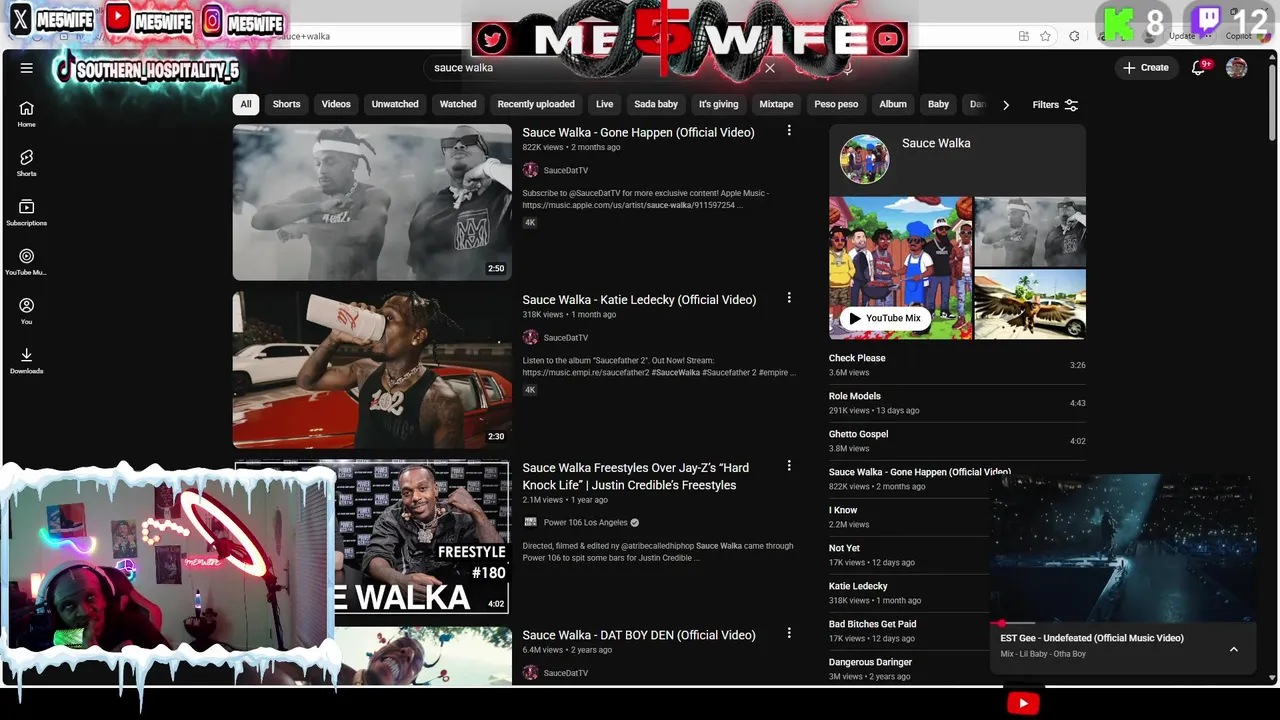Clear the search query with the X
The height and width of the screenshot is (720, 1280).
pyautogui.click(x=770, y=68)
